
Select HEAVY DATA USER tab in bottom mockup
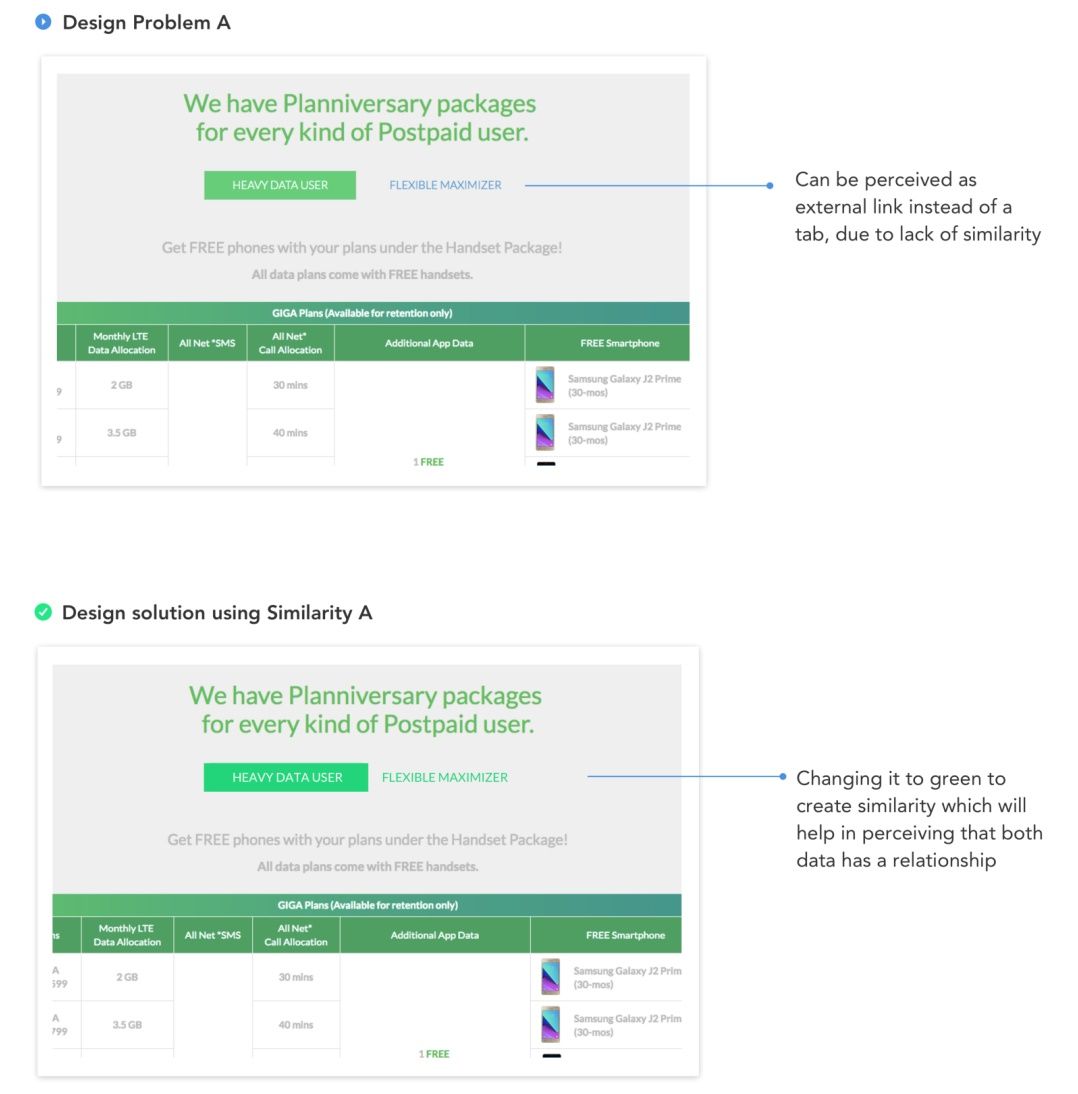(286, 777)
